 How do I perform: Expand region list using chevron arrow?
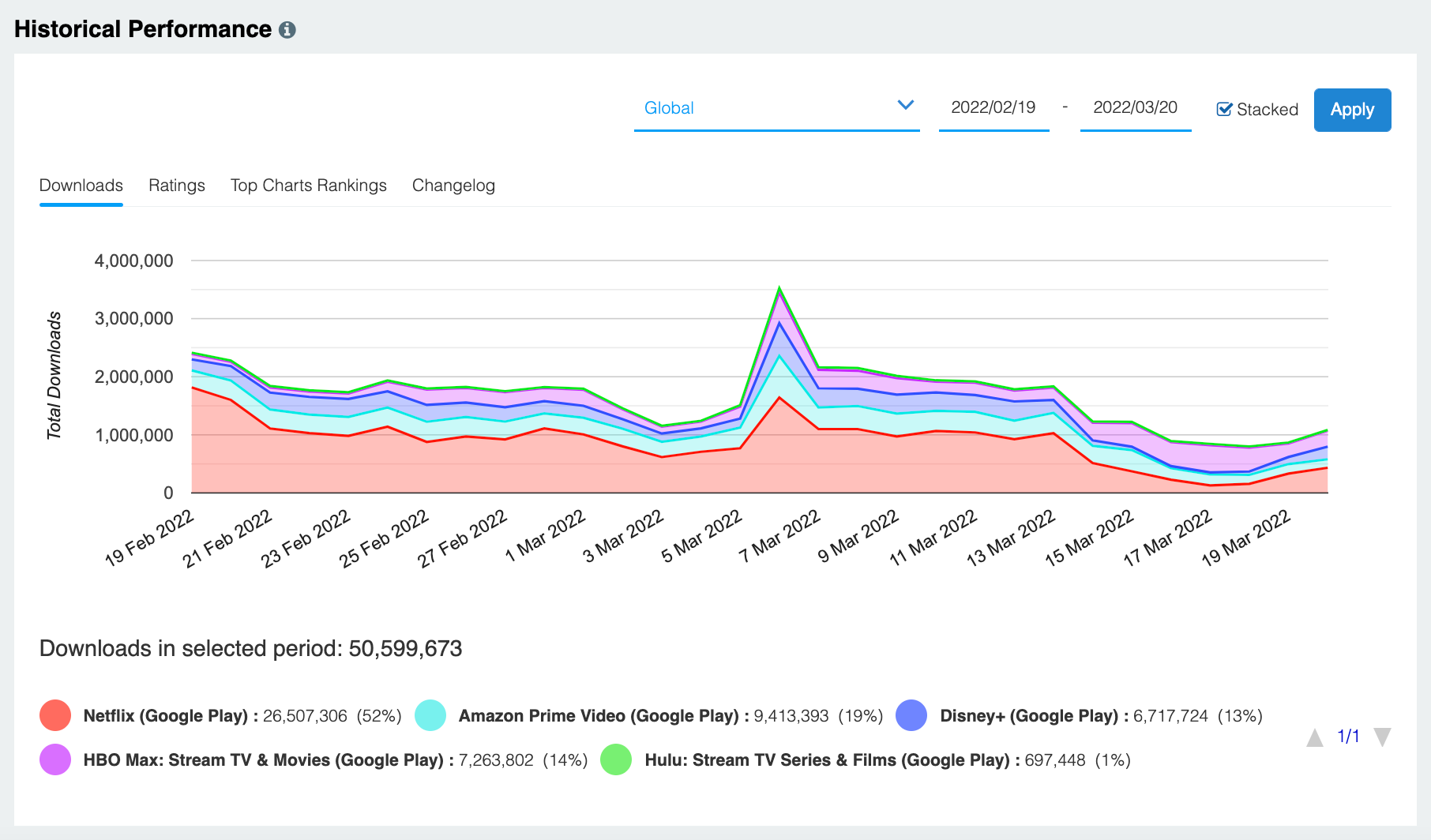(905, 105)
